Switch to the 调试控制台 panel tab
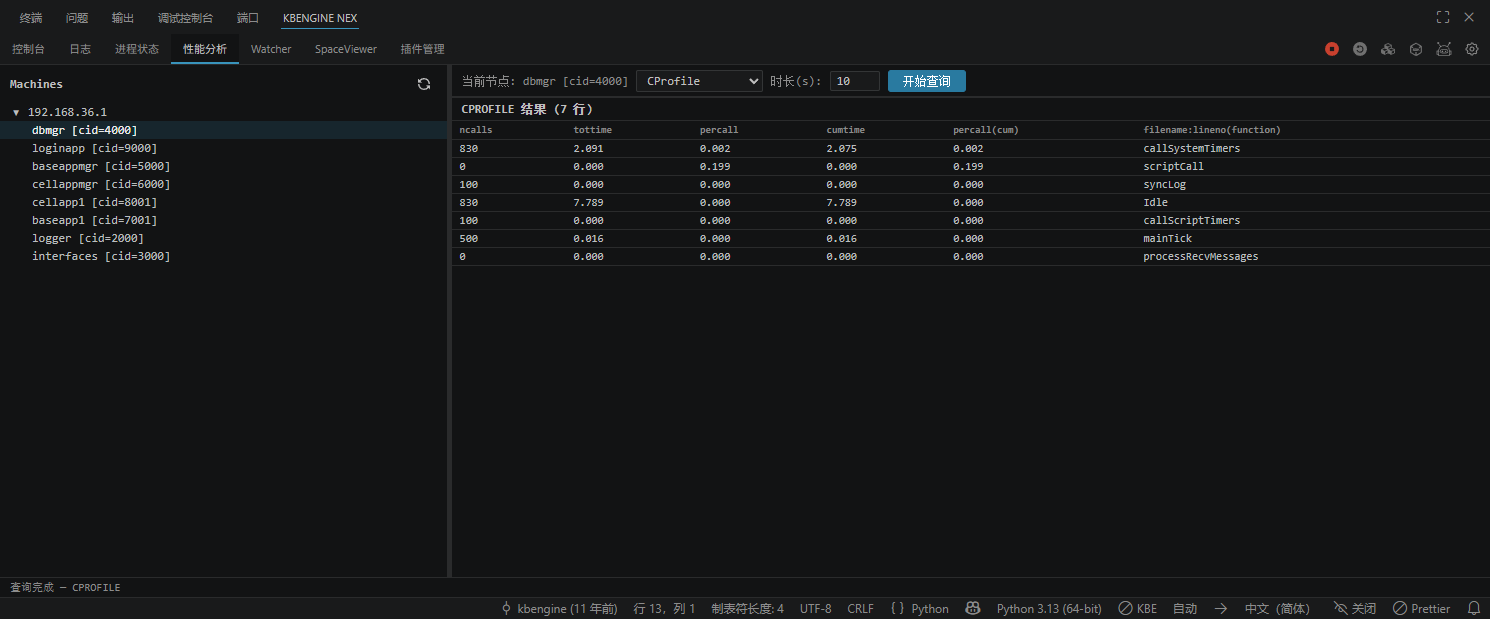The height and width of the screenshot is (619, 1490). [185, 18]
